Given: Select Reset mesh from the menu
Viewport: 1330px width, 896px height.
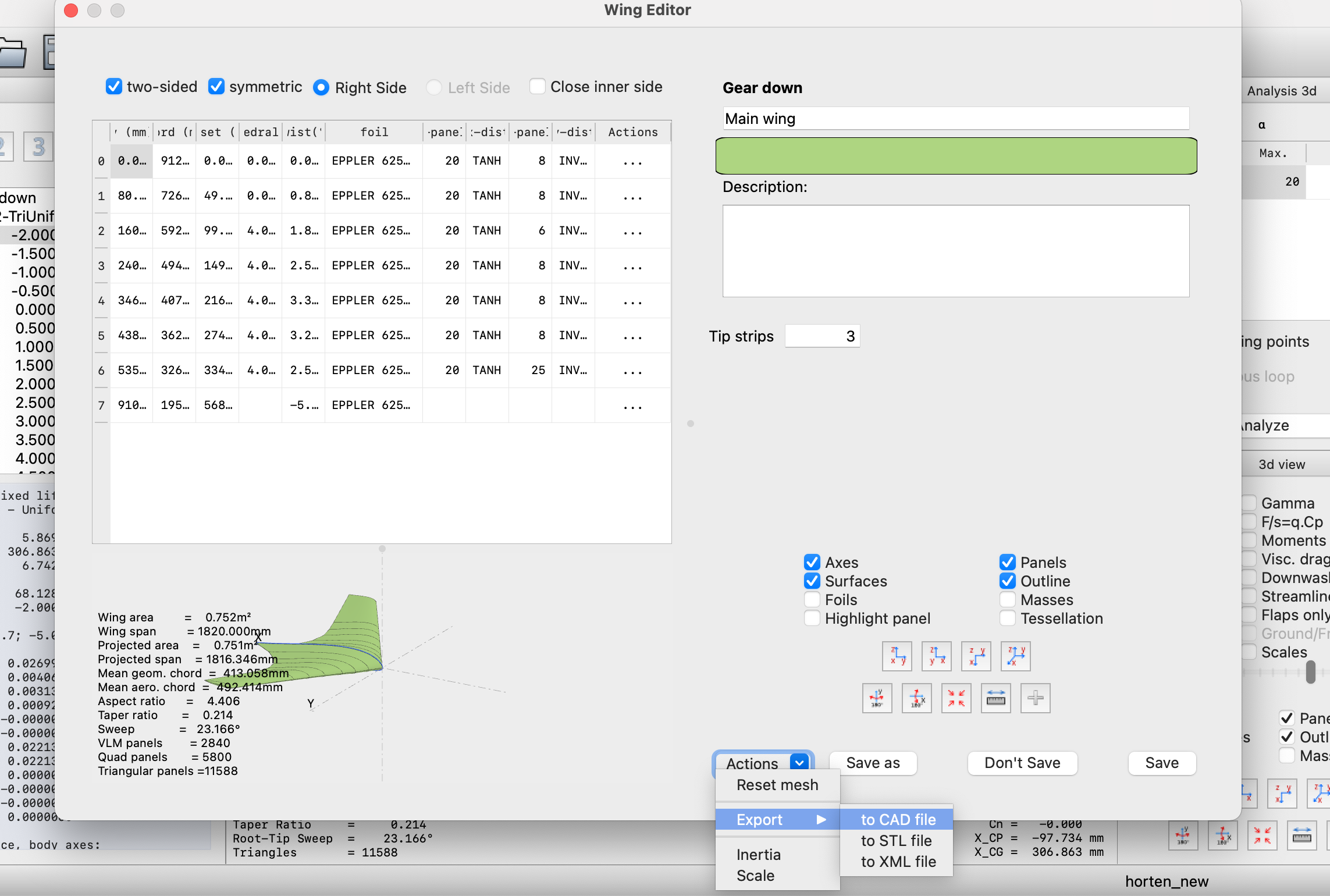Looking at the screenshot, I should tap(777, 785).
